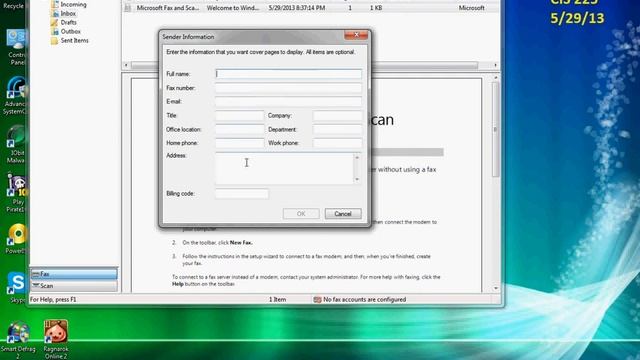
Task: Click the Inbox folder icon
Action: tap(55, 13)
